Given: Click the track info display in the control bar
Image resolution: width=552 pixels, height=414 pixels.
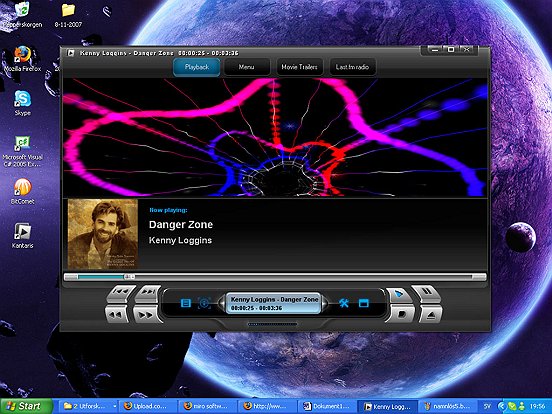Looking at the screenshot, I should pyautogui.click(x=274, y=303).
